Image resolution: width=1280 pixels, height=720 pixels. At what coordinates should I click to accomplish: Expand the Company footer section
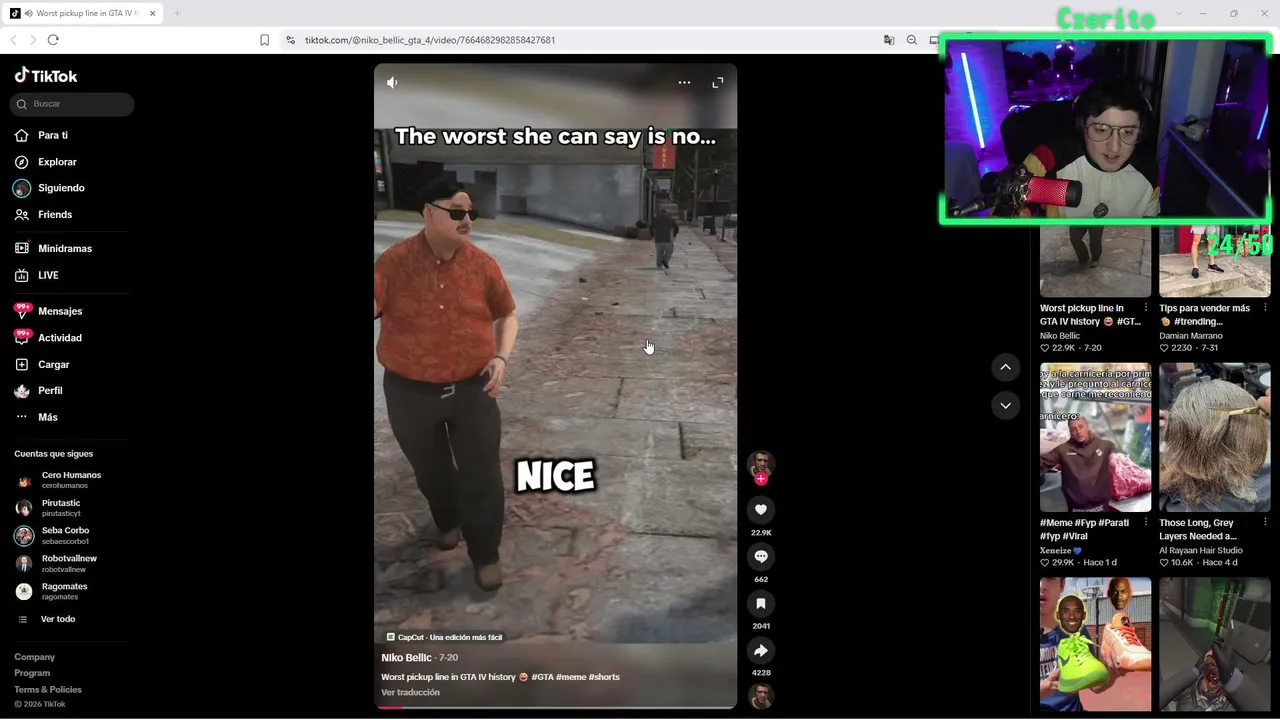point(35,657)
